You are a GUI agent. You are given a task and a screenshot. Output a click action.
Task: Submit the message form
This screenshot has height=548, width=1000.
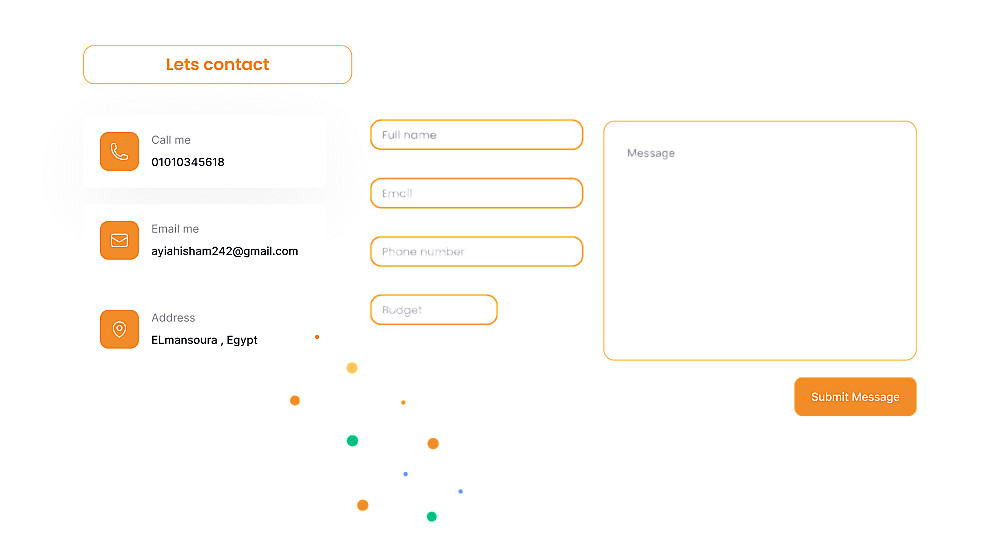pos(855,397)
